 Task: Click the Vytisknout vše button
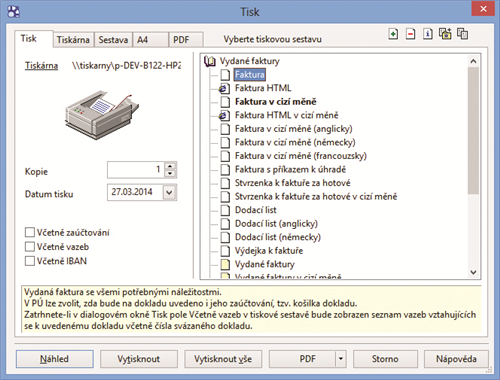(x=223, y=359)
